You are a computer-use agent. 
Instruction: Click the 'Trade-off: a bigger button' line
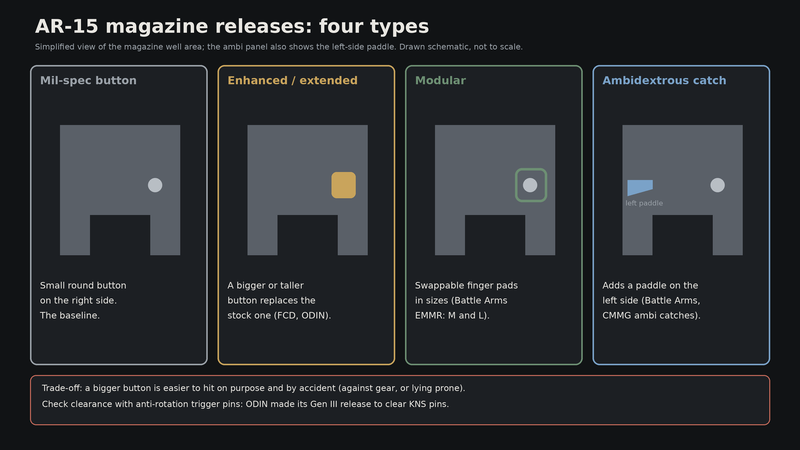pos(254,388)
